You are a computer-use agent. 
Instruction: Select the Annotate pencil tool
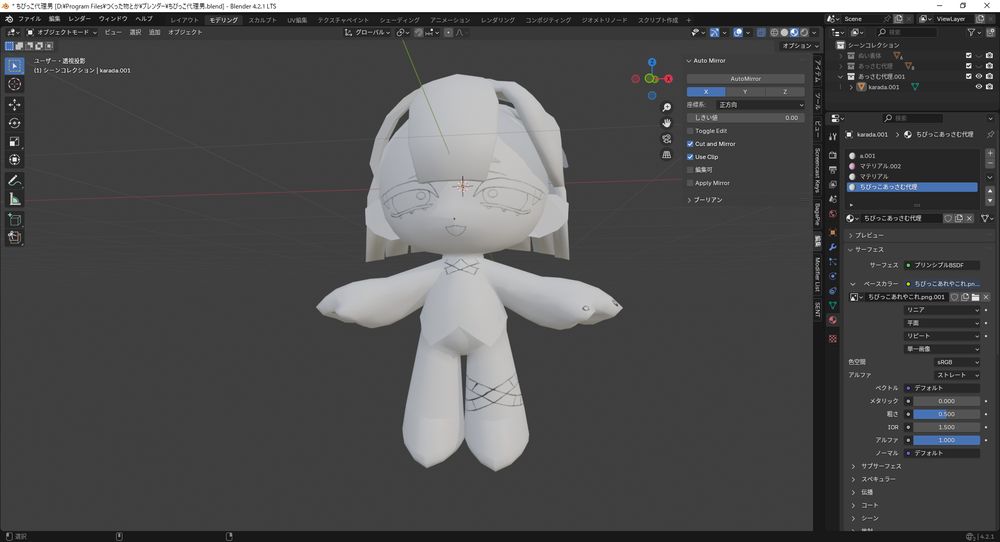click(15, 181)
